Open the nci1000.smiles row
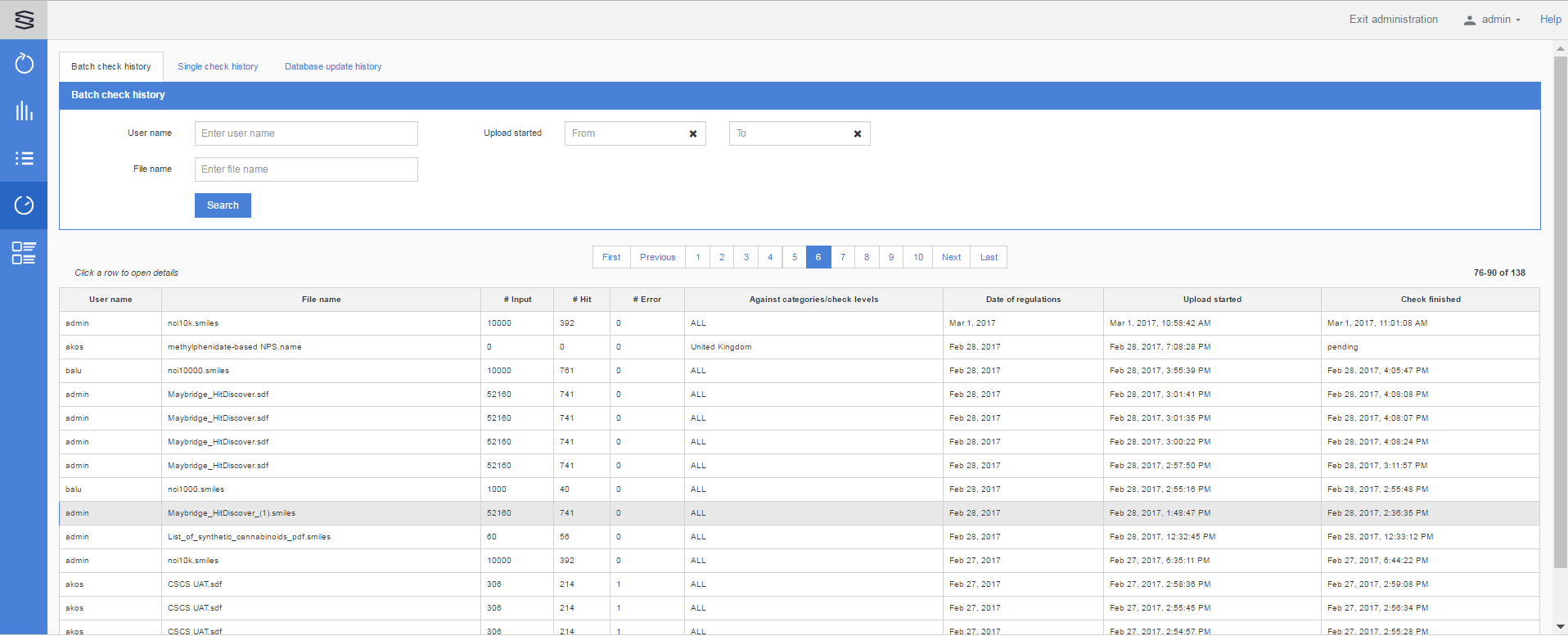The image size is (1568, 636). [x=799, y=489]
